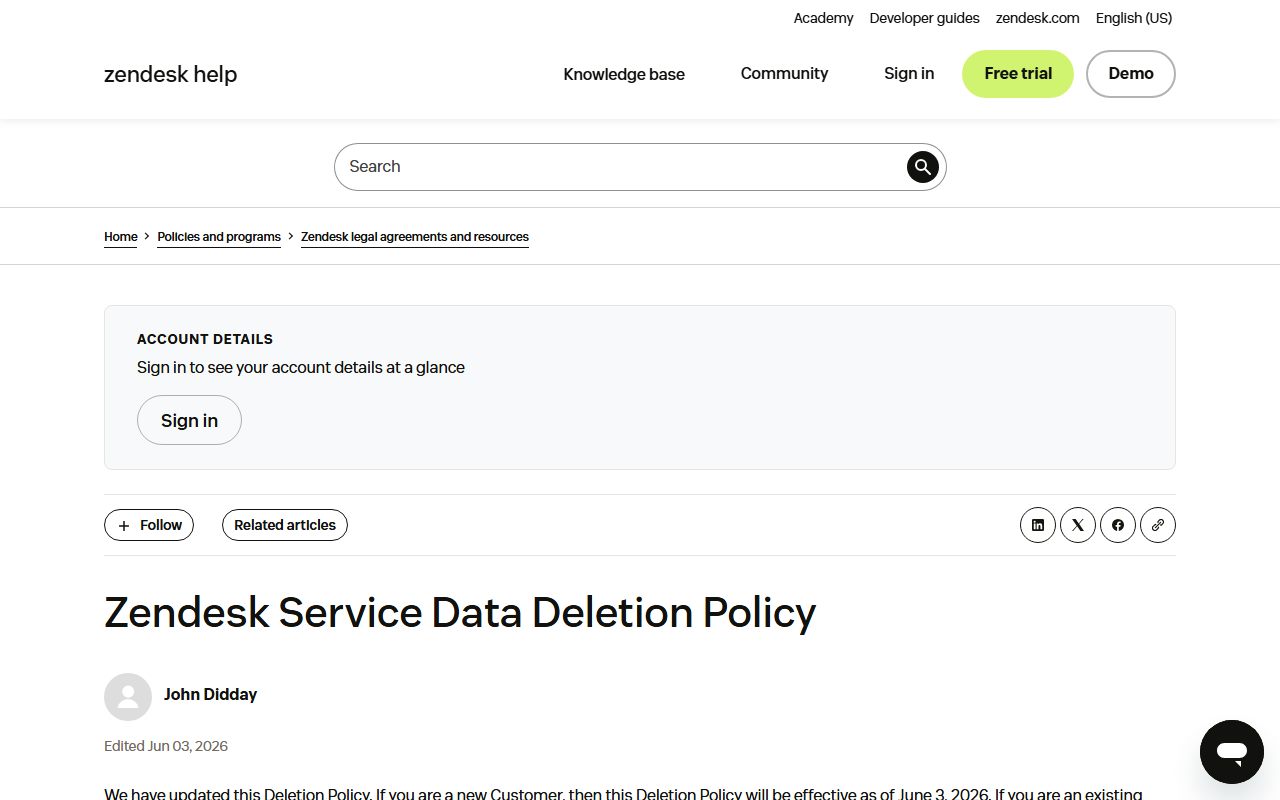Open Community menu item
Viewport: 1280px width, 800px height.
(x=784, y=74)
